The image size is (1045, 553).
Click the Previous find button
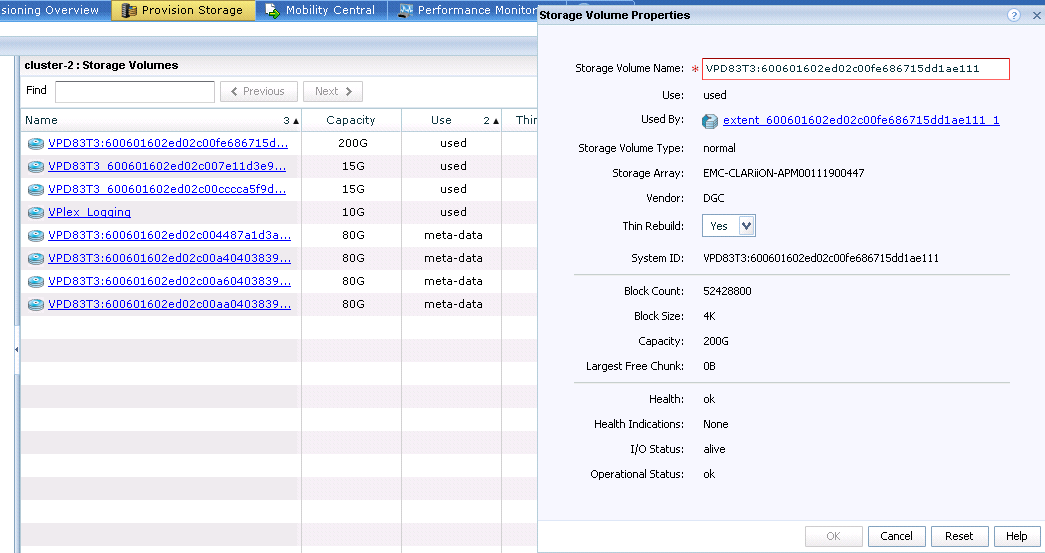[259, 91]
